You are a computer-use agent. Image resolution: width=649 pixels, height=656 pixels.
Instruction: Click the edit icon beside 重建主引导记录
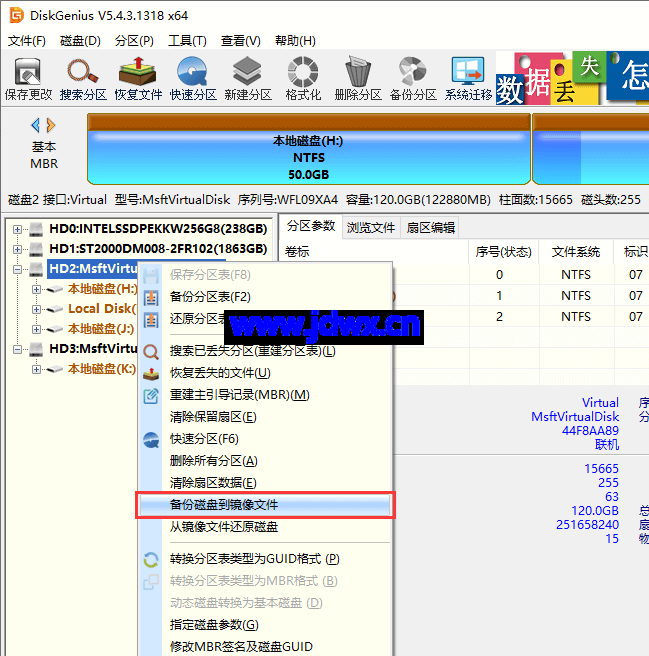click(x=151, y=395)
